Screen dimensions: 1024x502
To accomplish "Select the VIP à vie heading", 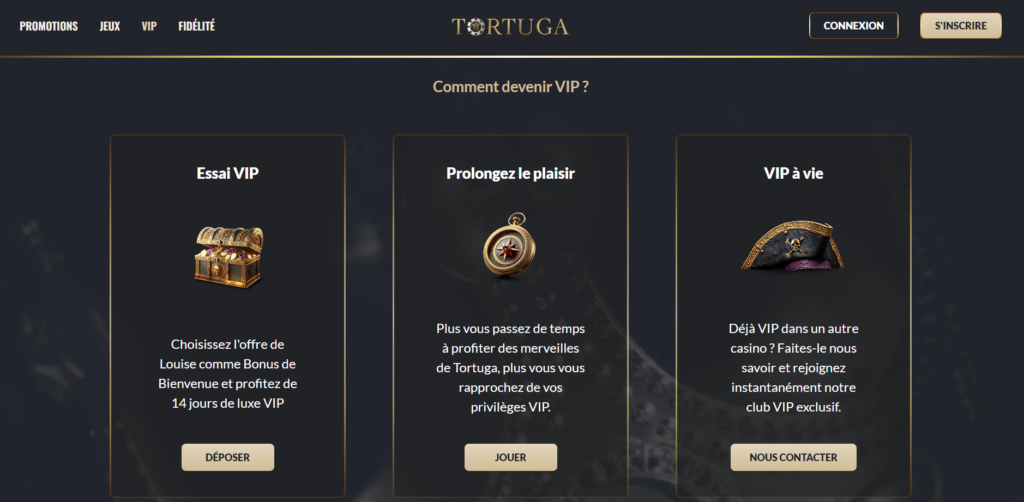I will [793, 173].
